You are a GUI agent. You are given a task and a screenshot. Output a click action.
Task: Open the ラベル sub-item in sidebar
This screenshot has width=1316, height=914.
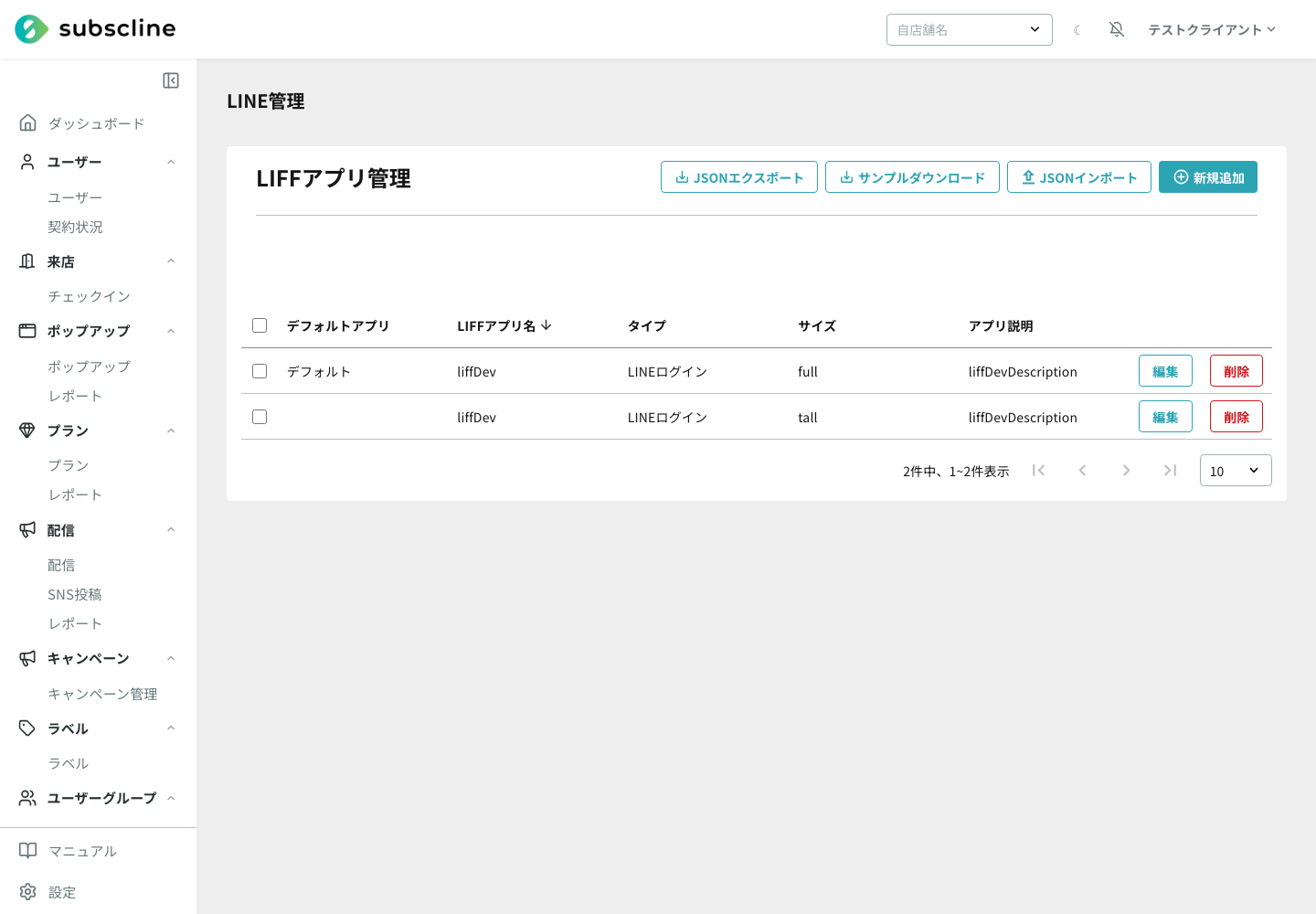[69, 763]
